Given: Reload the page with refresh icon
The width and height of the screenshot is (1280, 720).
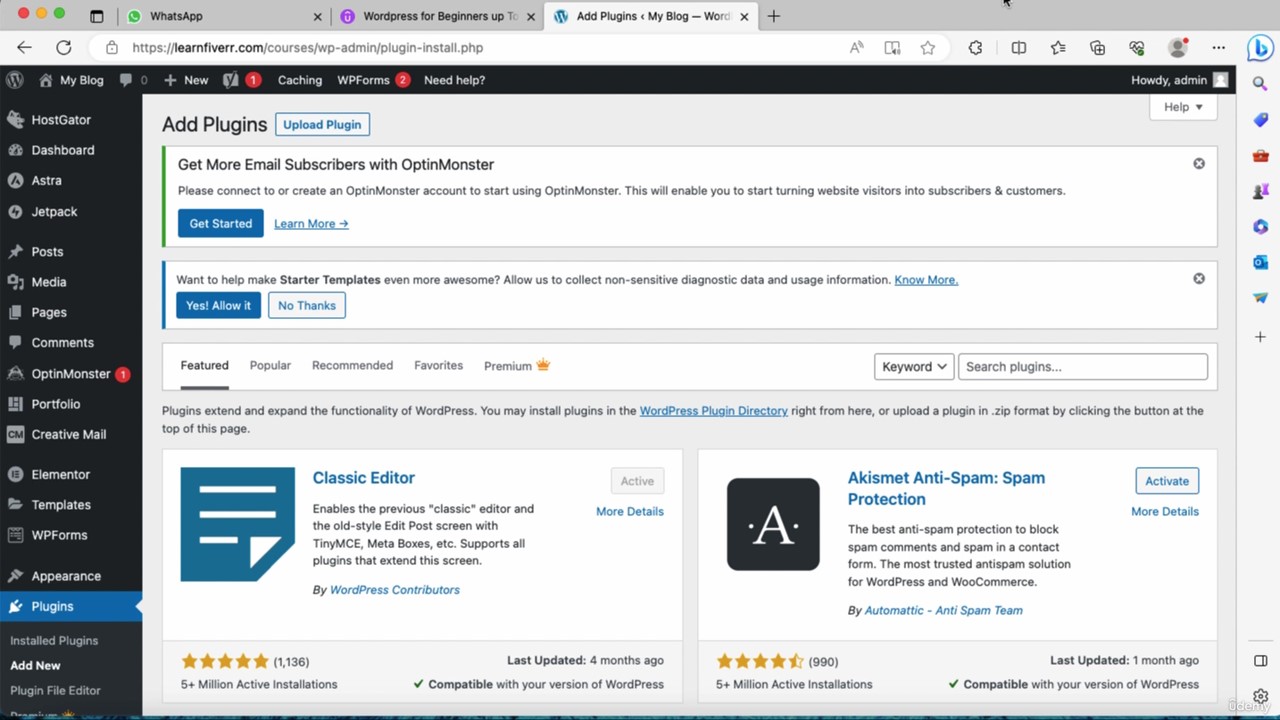Looking at the screenshot, I should [x=63, y=47].
